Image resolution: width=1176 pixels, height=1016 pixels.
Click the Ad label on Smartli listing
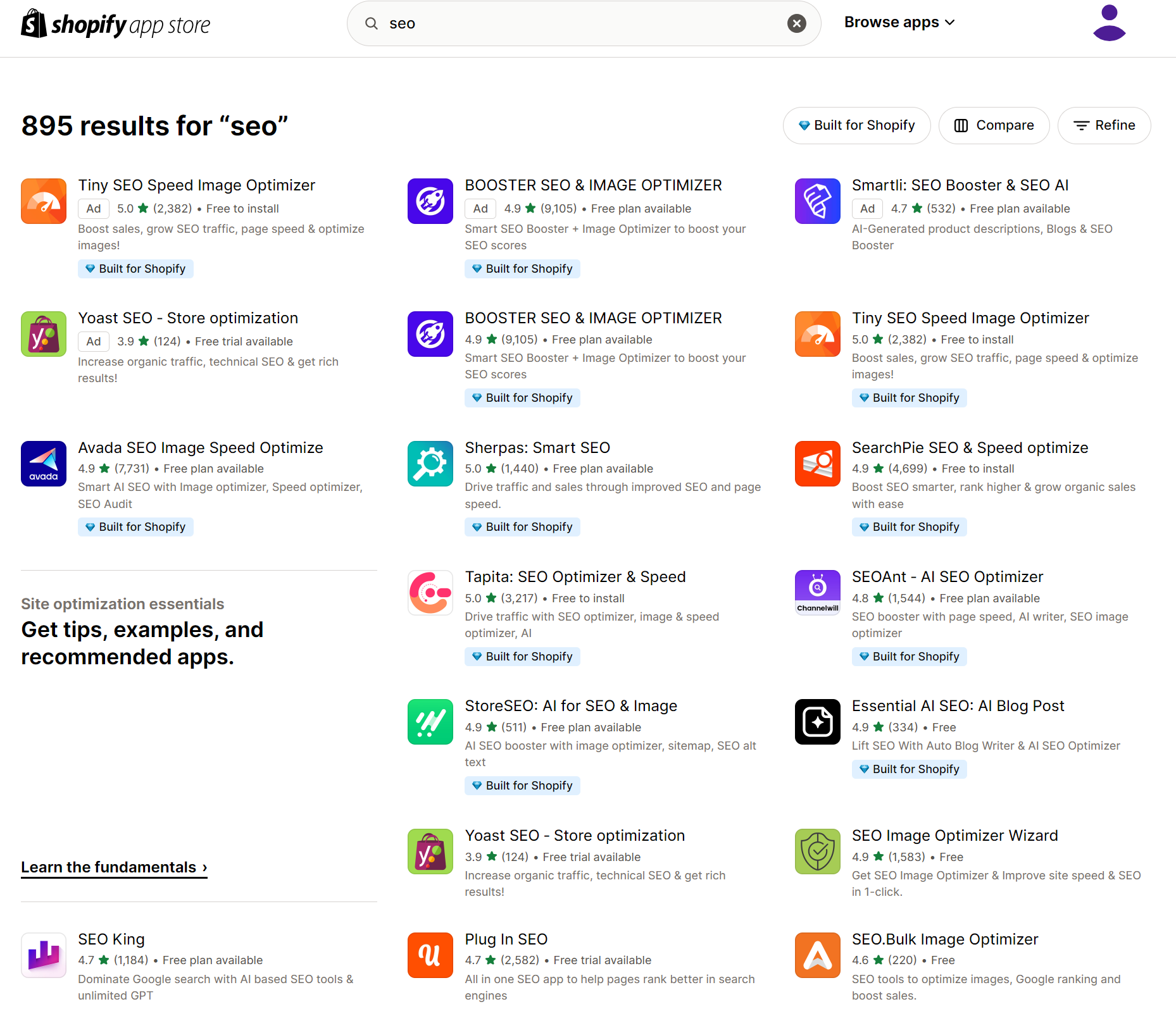pyautogui.click(x=867, y=209)
